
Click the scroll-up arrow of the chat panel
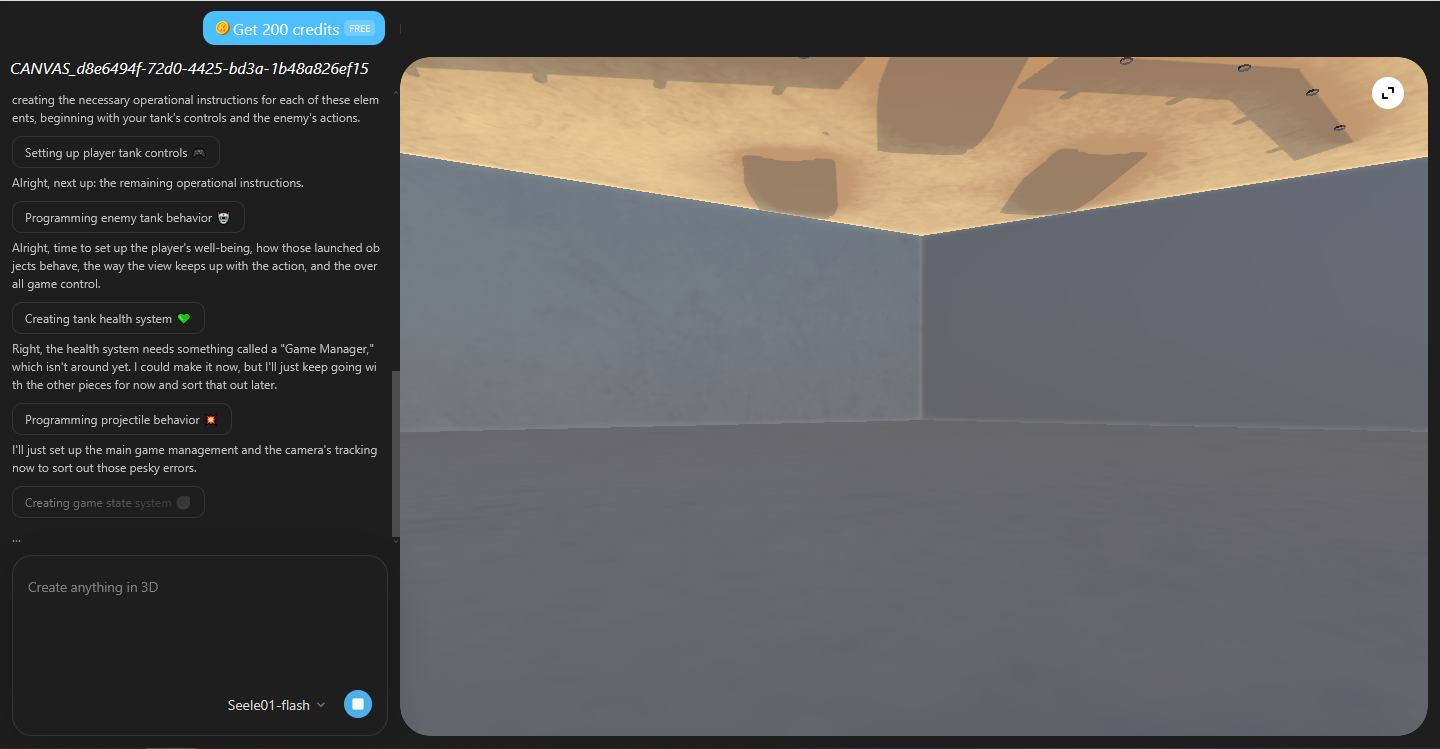396,93
